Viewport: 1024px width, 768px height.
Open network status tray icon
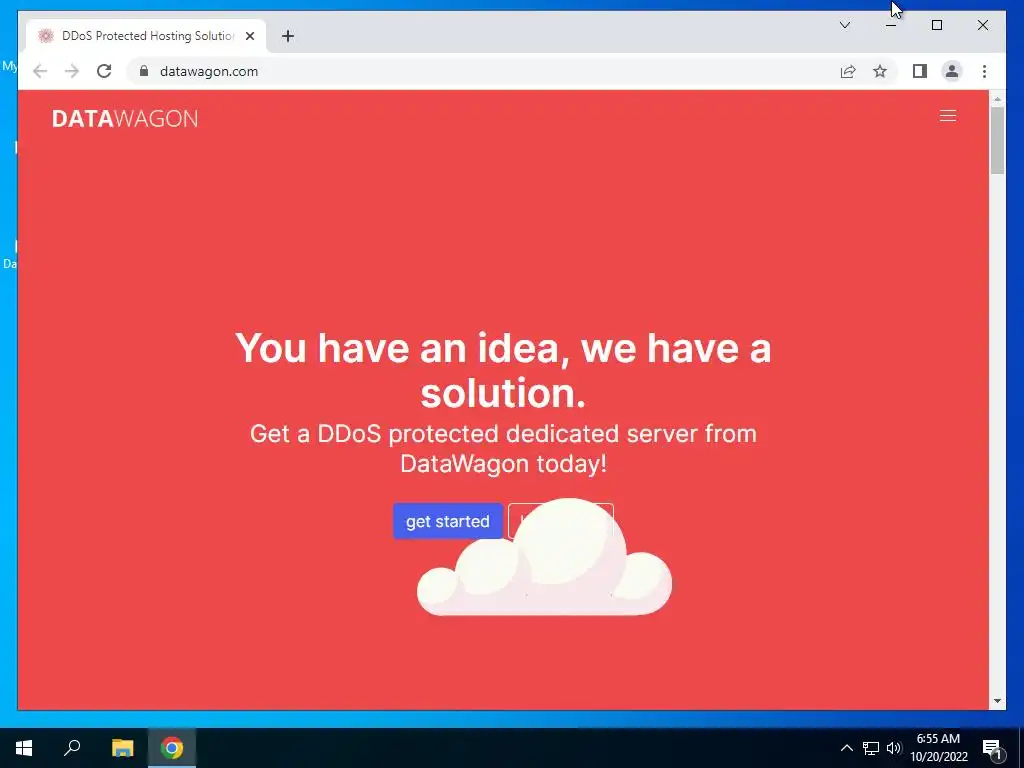[871, 748]
